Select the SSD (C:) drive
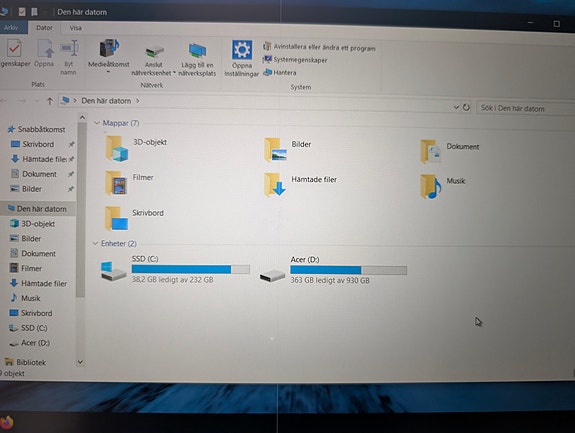The height and width of the screenshot is (433, 575). click(x=175, y=269)
